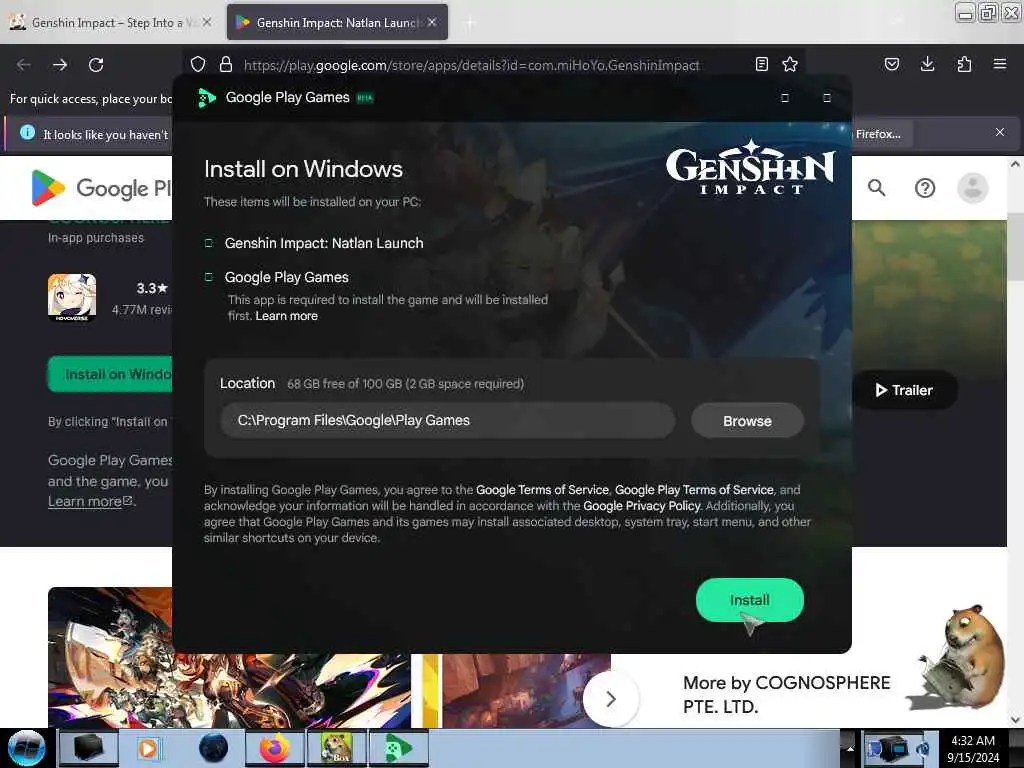The width and height of the screenshot is (1024, 768).
Task: Click More by COGNOSPHERE PTE. LTD. heading
Action: tap(786, 694)
